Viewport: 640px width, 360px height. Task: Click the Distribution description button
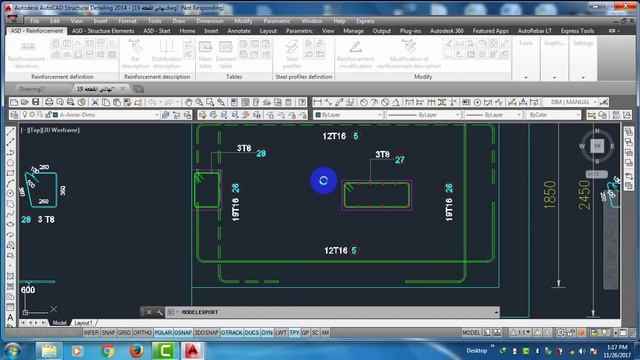pos(166,54)
